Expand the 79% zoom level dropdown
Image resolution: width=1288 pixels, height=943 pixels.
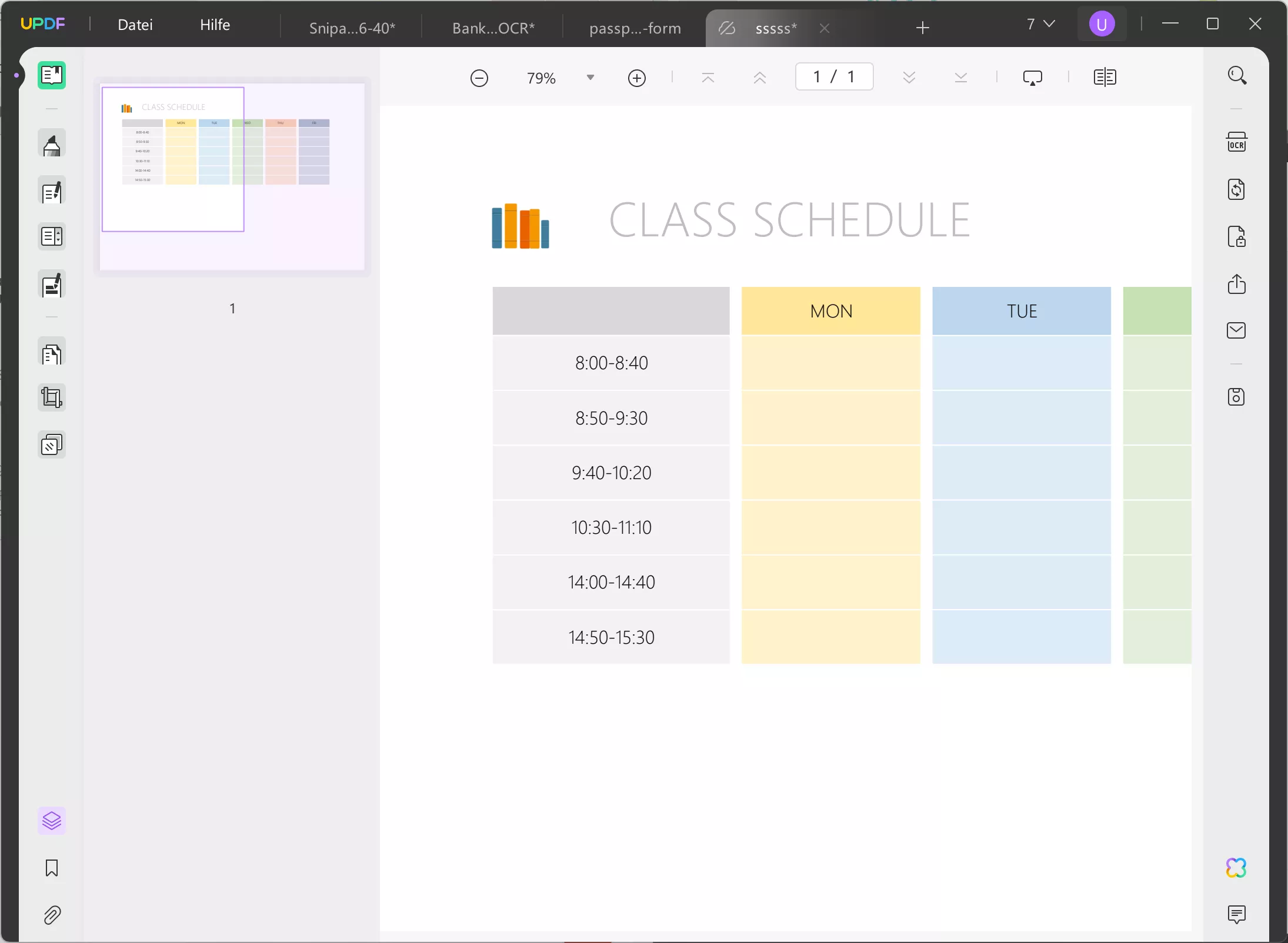(x=590, y=78)
